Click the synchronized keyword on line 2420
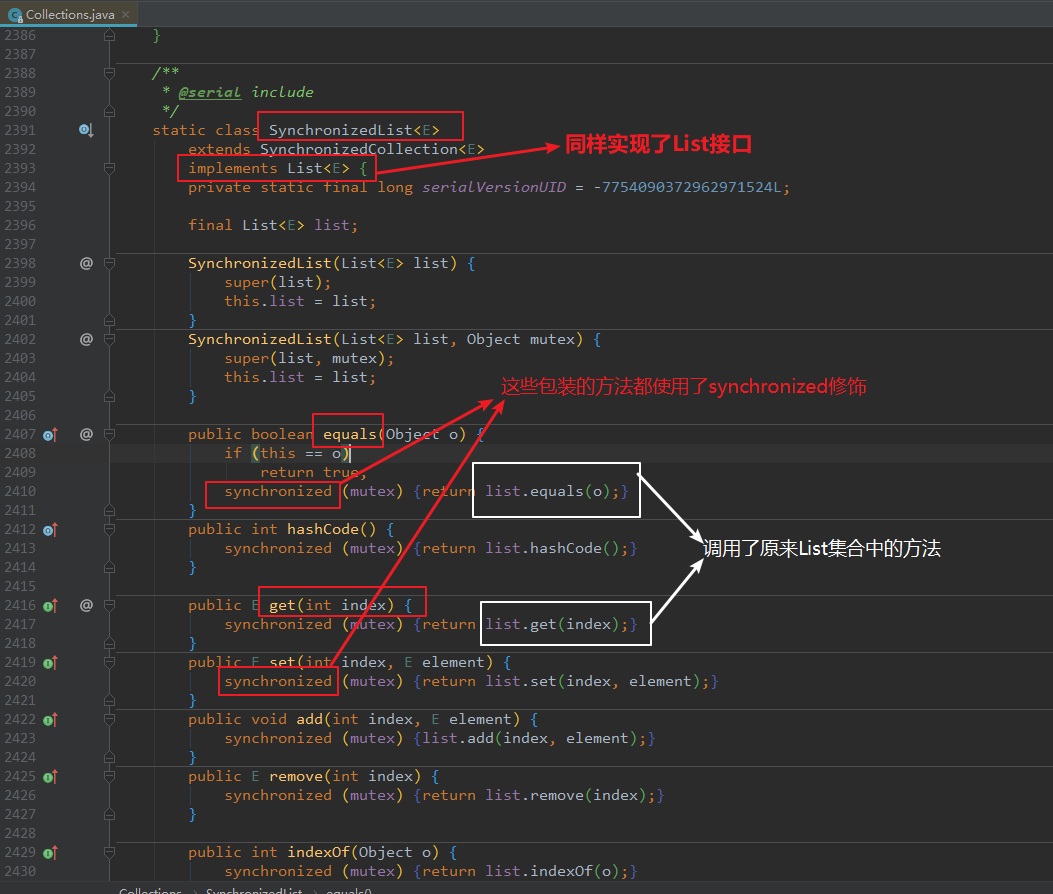This screenshot has height=894, width=1053. 278,682
